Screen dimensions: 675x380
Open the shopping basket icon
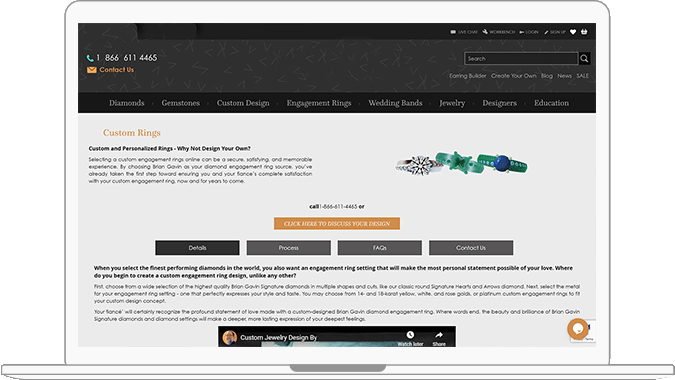click(x=584, y=31)
